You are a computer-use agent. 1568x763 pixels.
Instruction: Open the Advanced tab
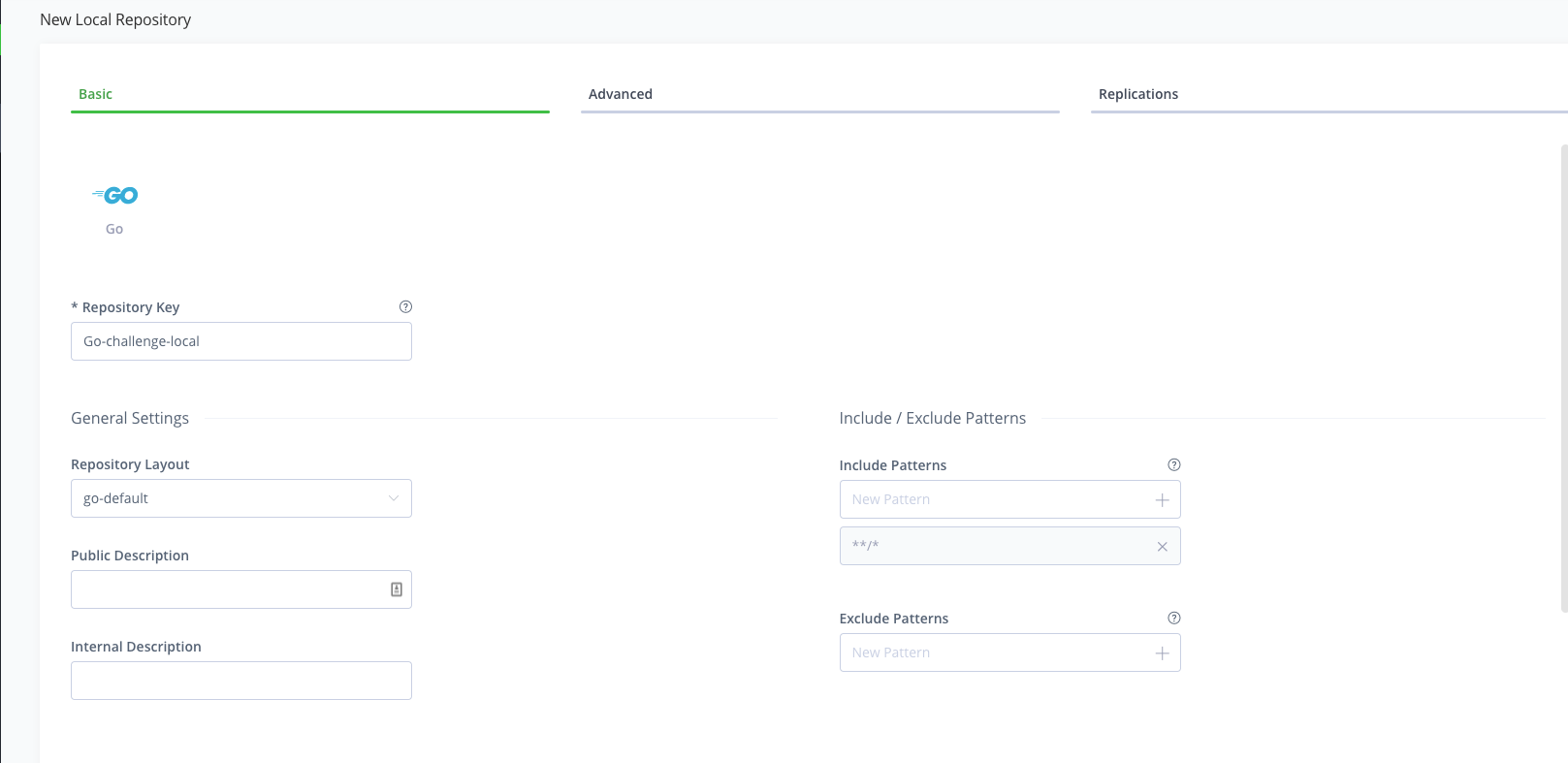tap(621, 94)
